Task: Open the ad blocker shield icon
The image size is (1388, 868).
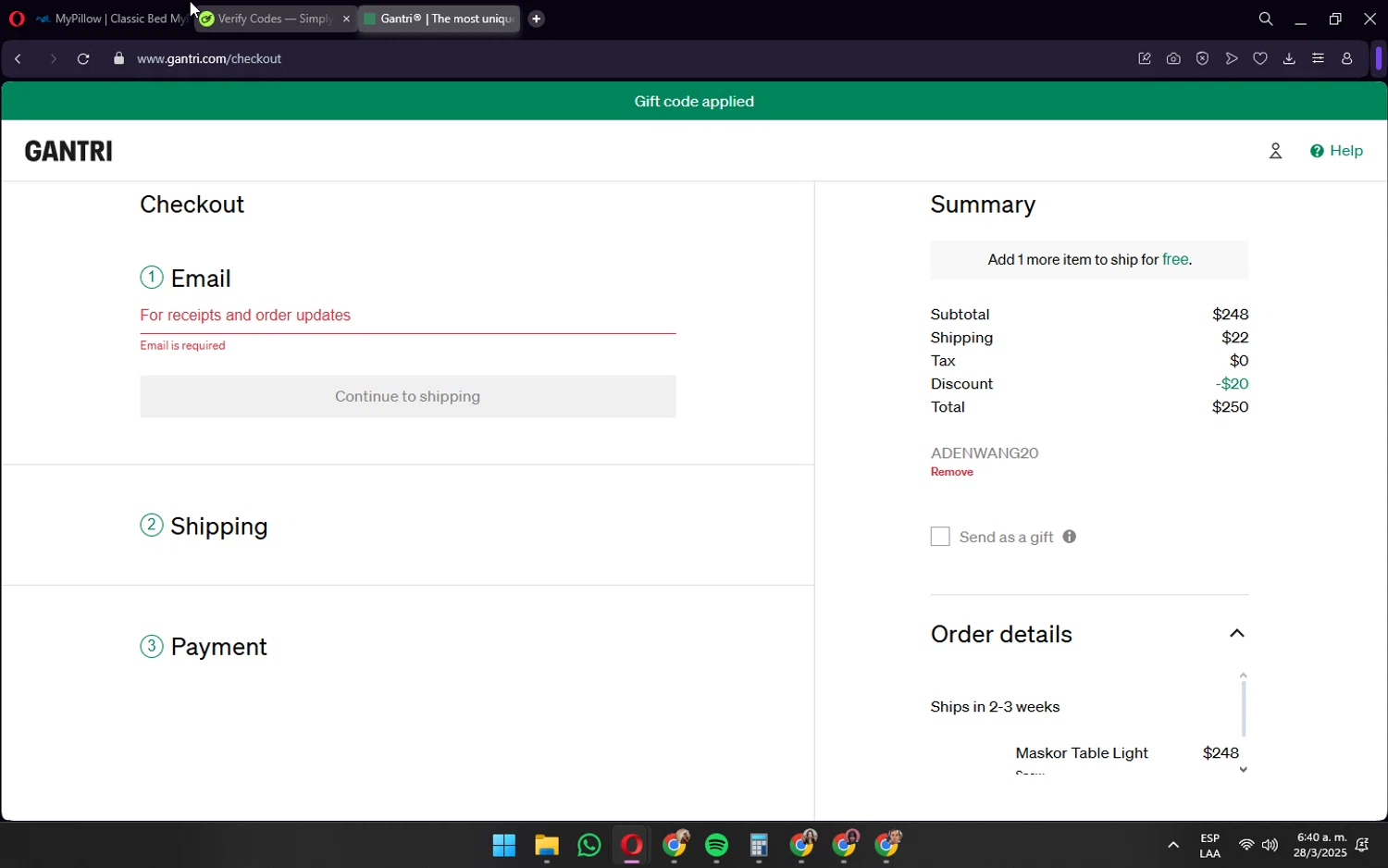Action: (x=1202, y=58)
